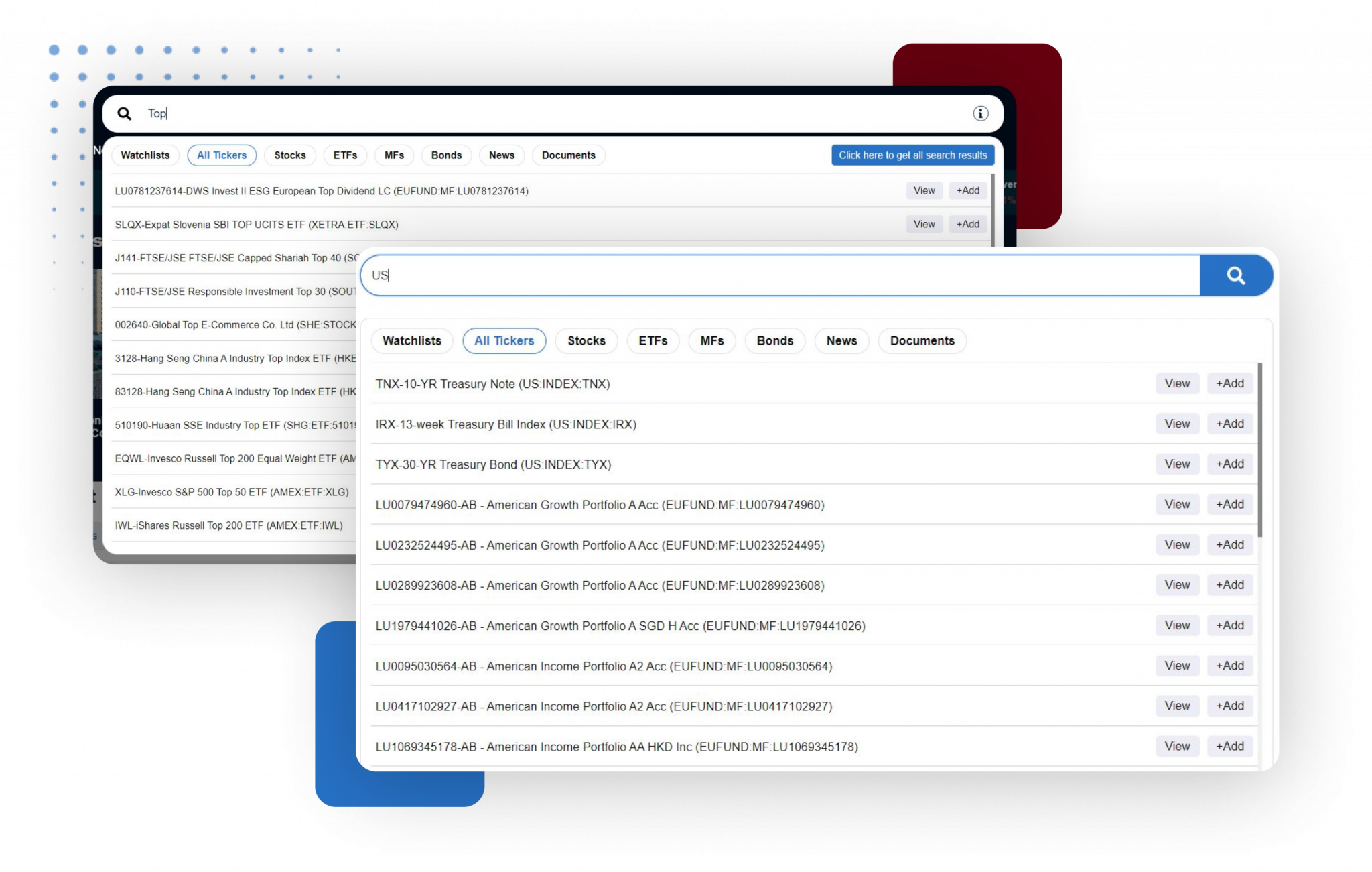The width and height of the screenshot is (1372, 872).
Task: Select 83128-Hang Seng China A Industry row
Action: coord(234,391)
